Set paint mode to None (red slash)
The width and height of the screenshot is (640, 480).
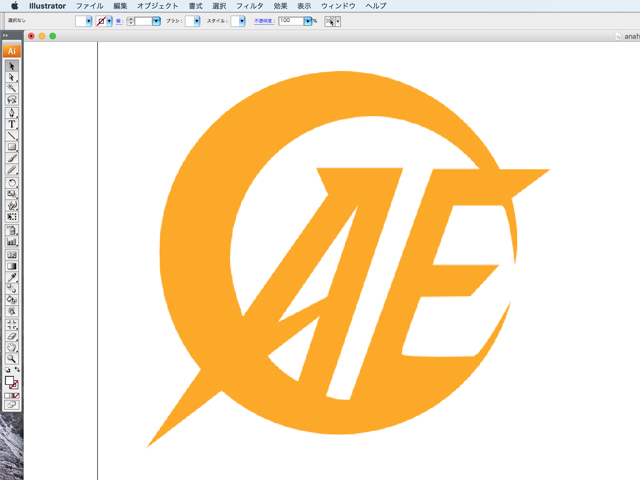(16, 396)
